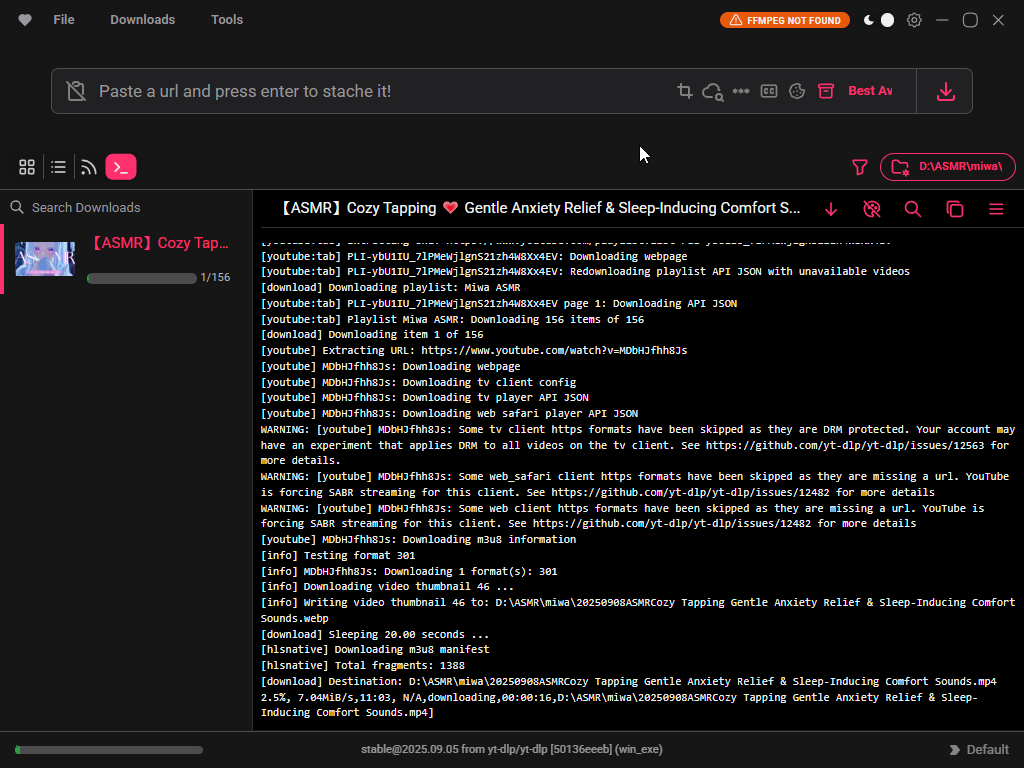Toggle the terminal console view
The height and width of the screenshot is (768, 1024).
(121, 167)
